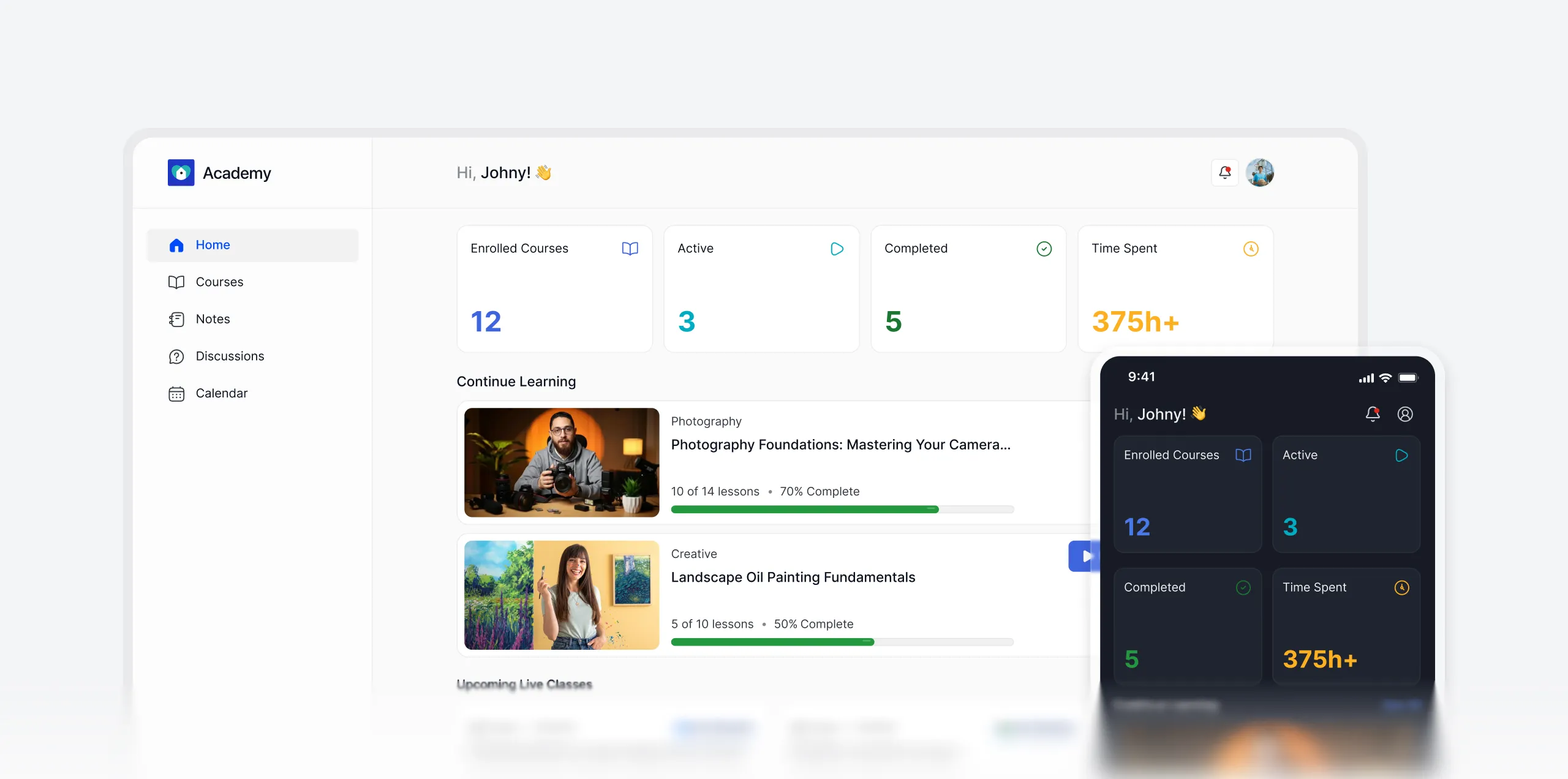The width and height of the screenshot is (1568, 779).
Task: Open Home in the sidebar
Action: 253,245
